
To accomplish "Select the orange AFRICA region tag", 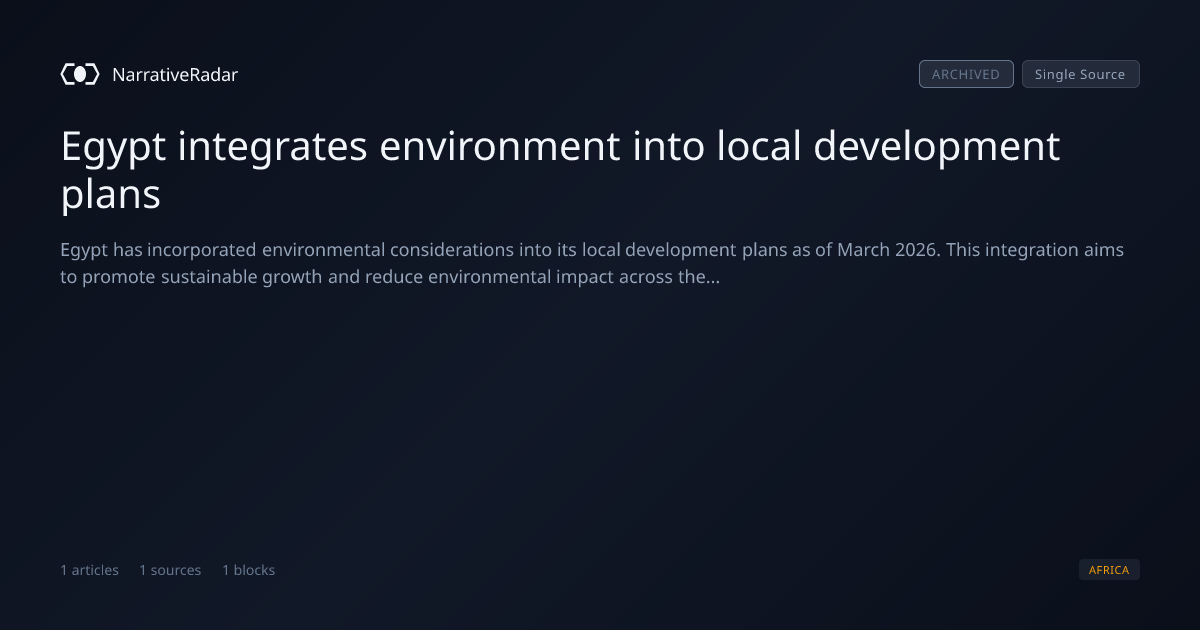I will 1109,570.
